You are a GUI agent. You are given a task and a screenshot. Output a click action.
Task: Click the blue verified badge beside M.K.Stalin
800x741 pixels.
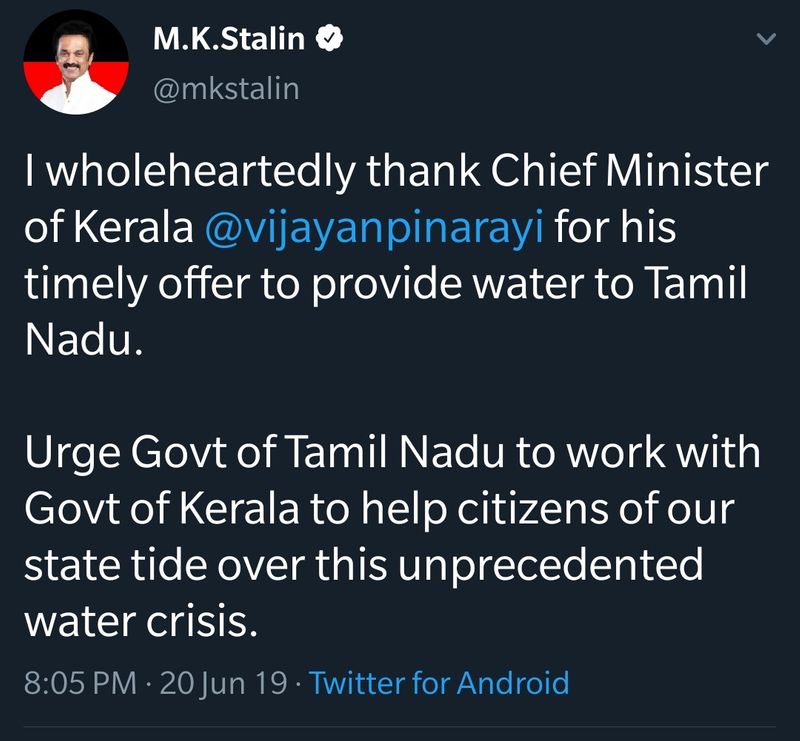pos(332,41)
